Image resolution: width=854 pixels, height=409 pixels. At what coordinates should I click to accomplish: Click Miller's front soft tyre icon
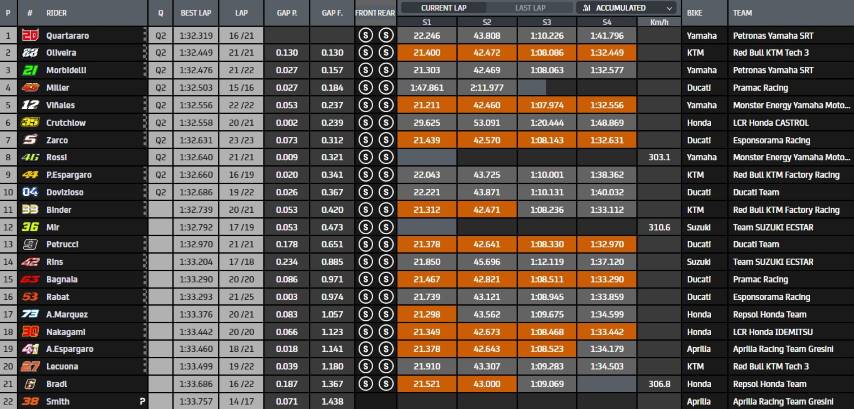click(x=365, y=88)
